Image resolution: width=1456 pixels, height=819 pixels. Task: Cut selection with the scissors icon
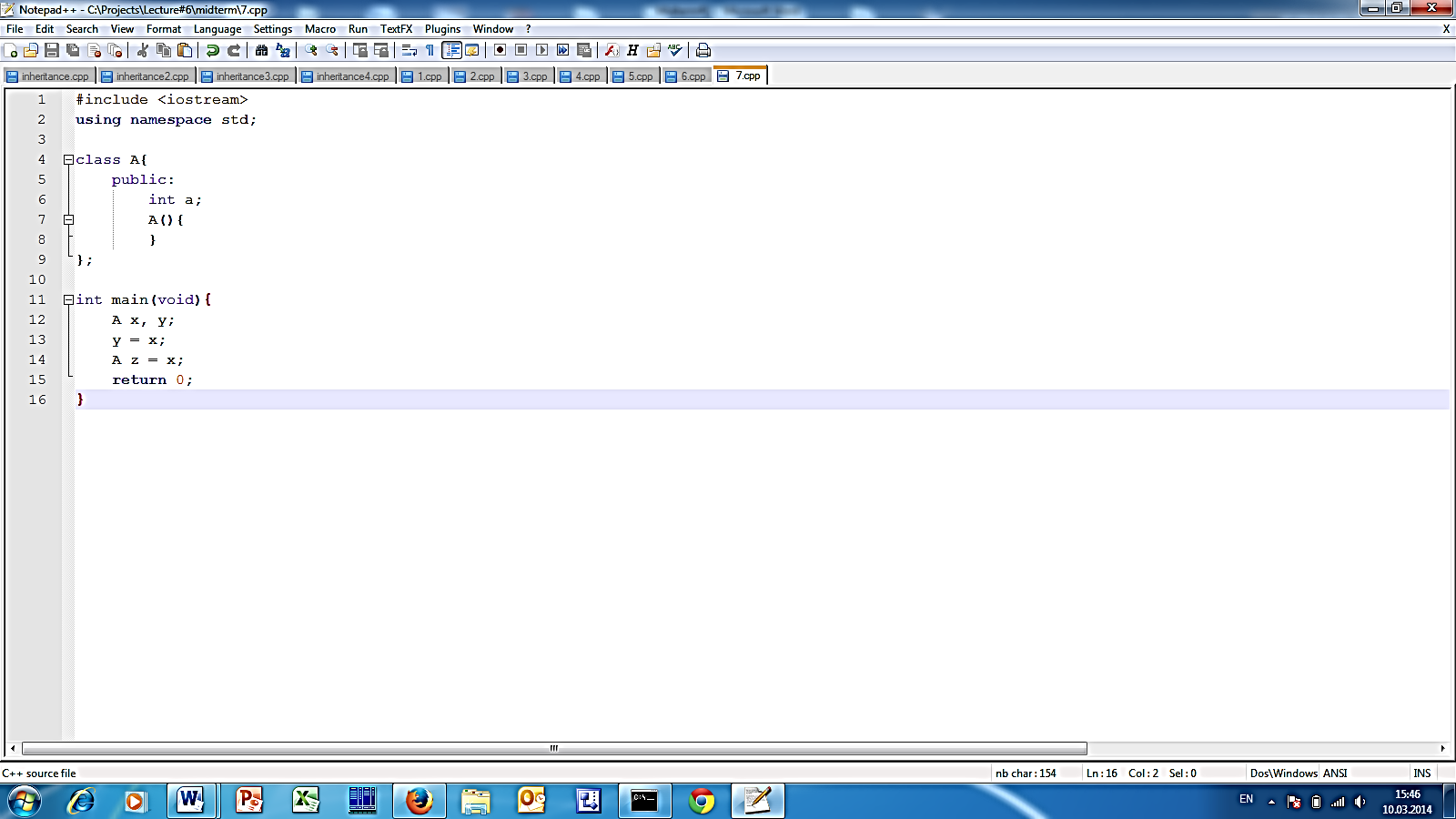click(143, 50)
